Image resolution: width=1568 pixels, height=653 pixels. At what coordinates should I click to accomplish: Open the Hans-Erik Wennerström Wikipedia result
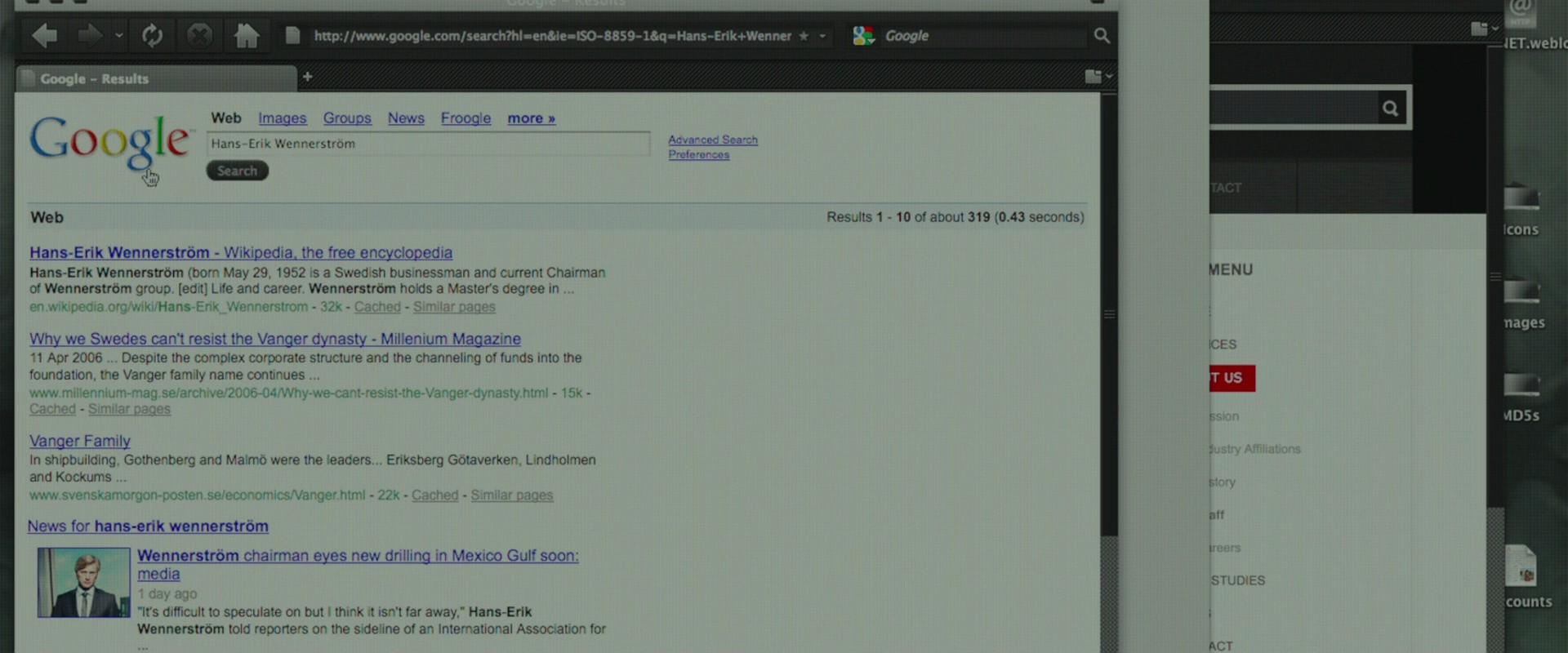[241, 253]
